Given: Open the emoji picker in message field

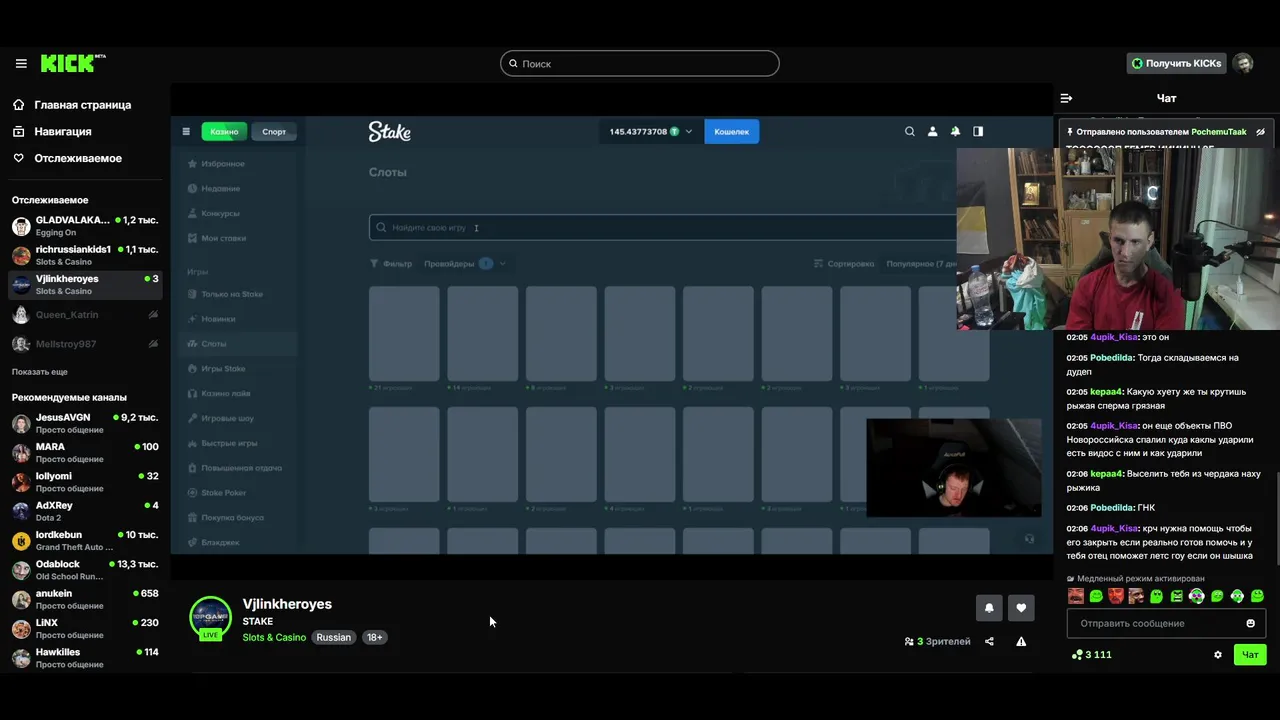Looking at the screenshot, I should tap(1250, 623).
